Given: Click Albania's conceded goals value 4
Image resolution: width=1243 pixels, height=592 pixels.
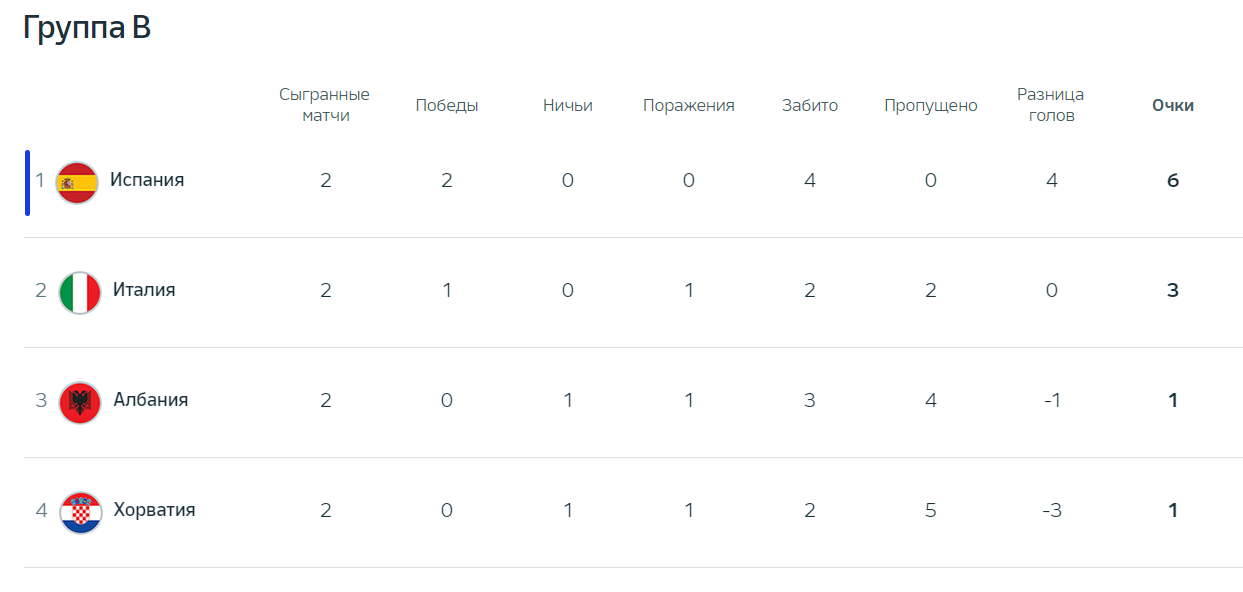Looking at the screenshot, I should click(x=931, y=401).
